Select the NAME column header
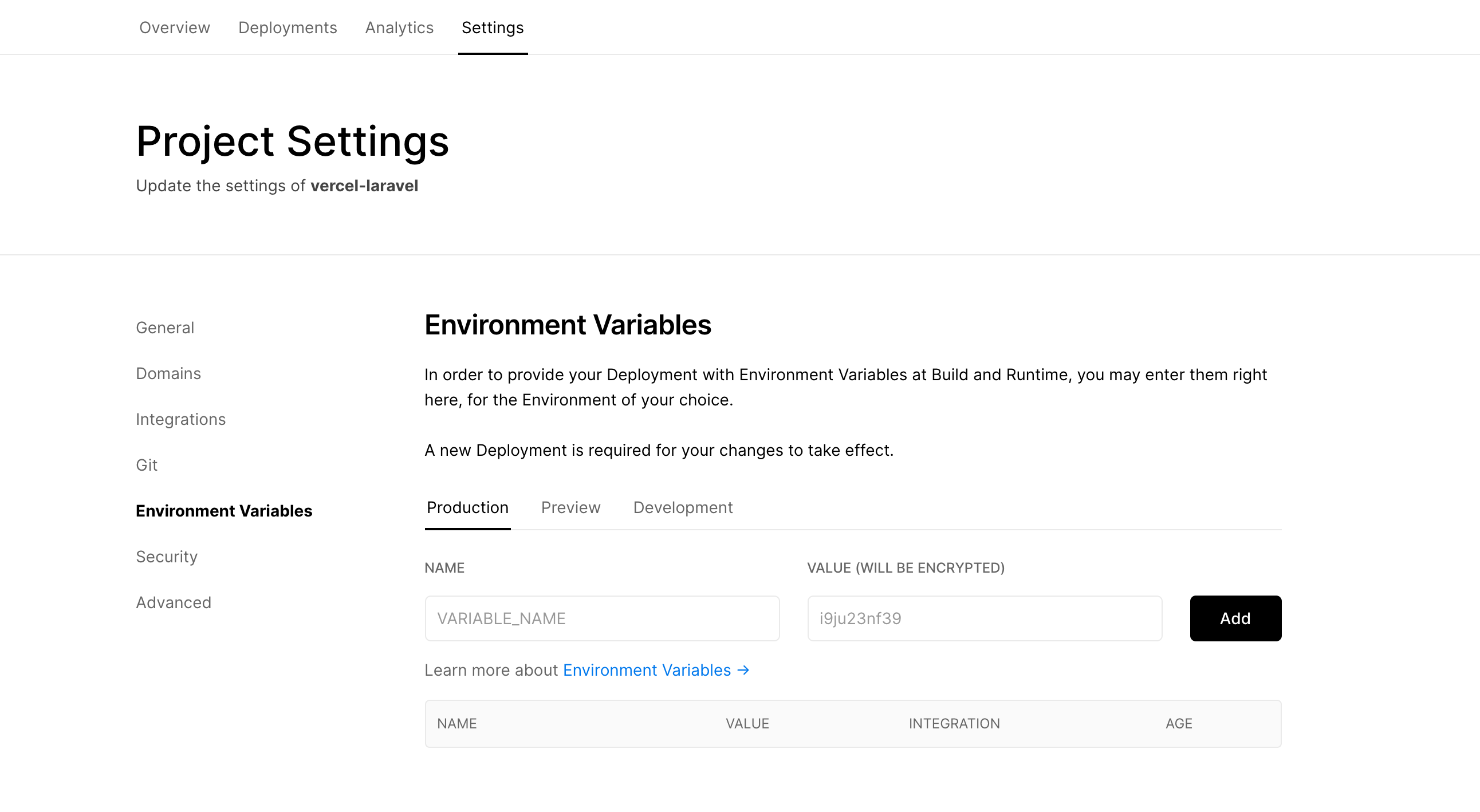The width and height of the screenshot is (1480, 812). click(457, 723)
